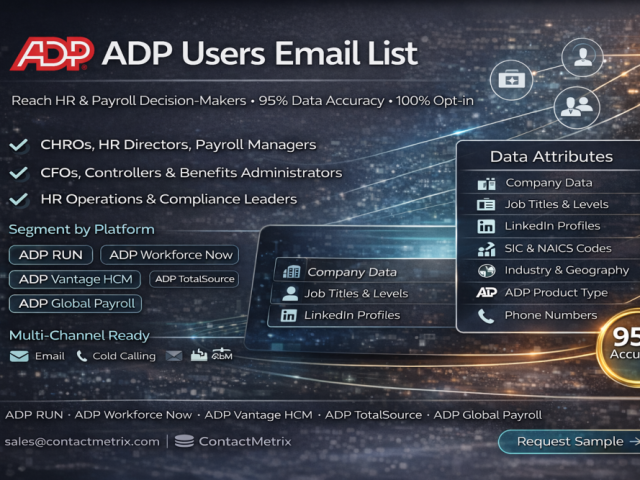Click the CHROs, HR Directors, Payroll Managers line
640x480 pixels.
(178, 145)
